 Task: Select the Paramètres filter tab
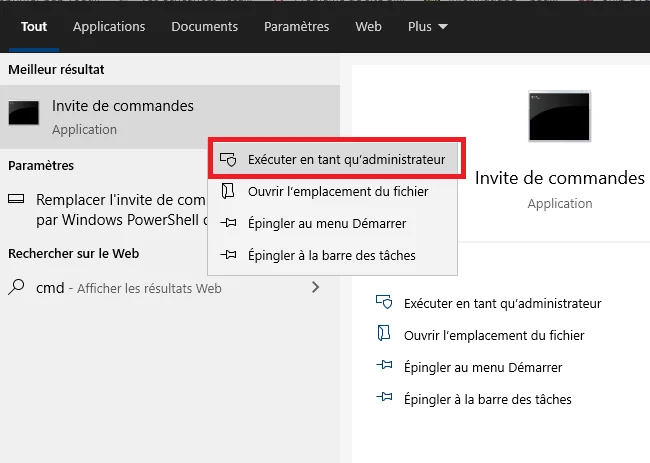click(297, 26)
